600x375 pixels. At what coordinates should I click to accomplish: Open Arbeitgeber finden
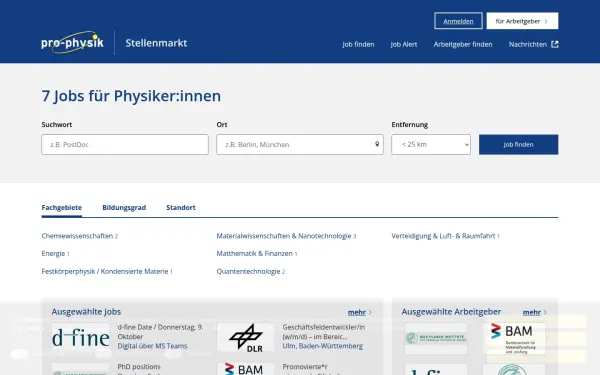(463, 44)
